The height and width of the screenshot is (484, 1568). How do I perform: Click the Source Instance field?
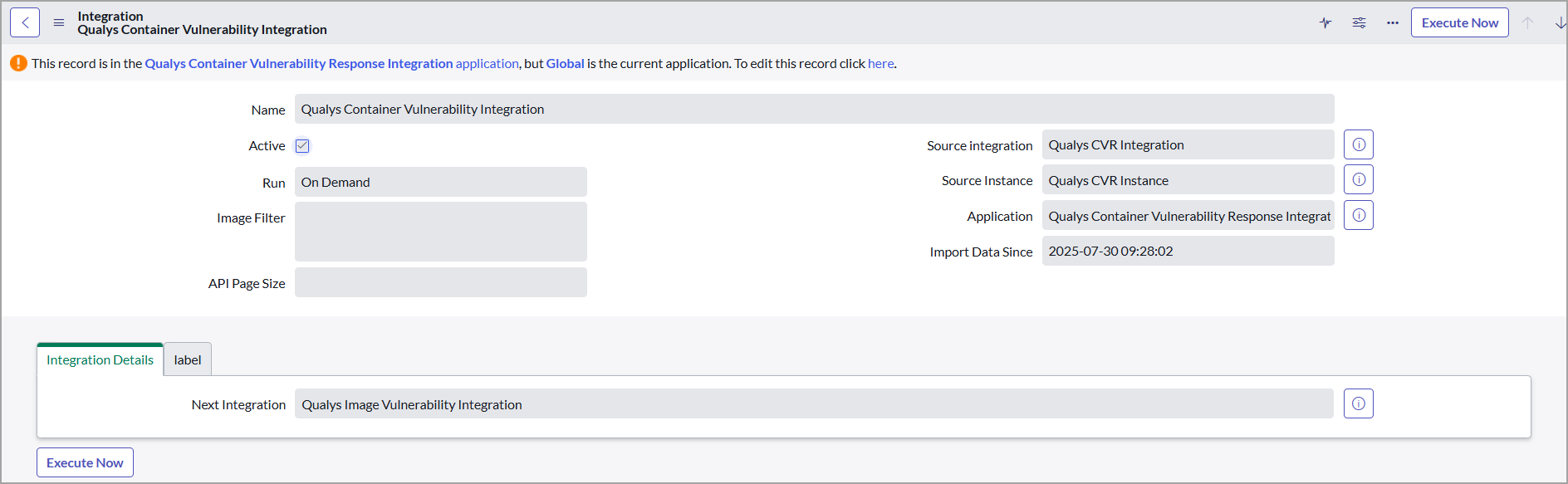click(x=1188, y=180)
